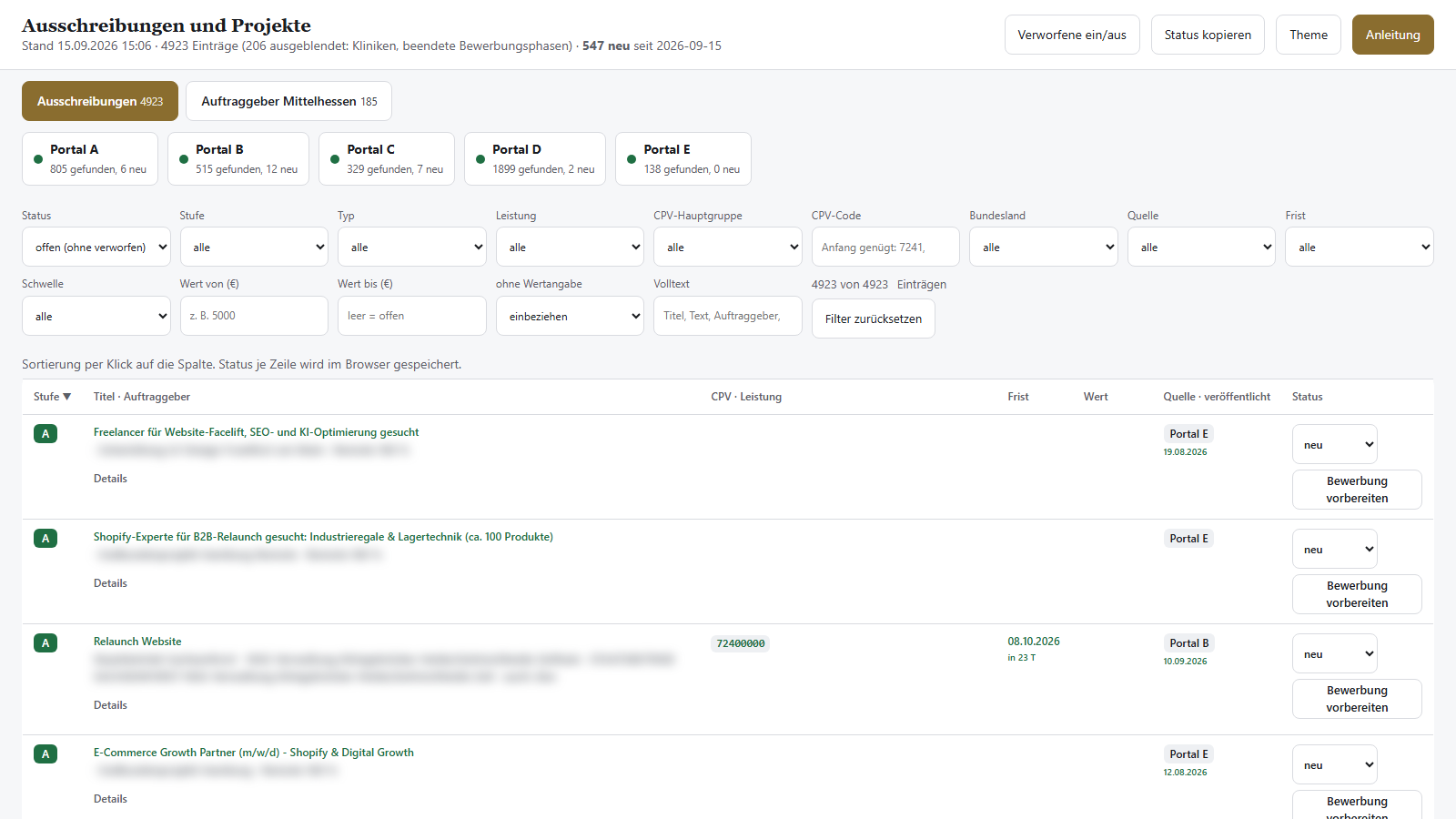1456x819 pixels.
Task: Click Bewerbung vorbereiten for Freelancer Website-Facelift
Action: pos(1357,490)
